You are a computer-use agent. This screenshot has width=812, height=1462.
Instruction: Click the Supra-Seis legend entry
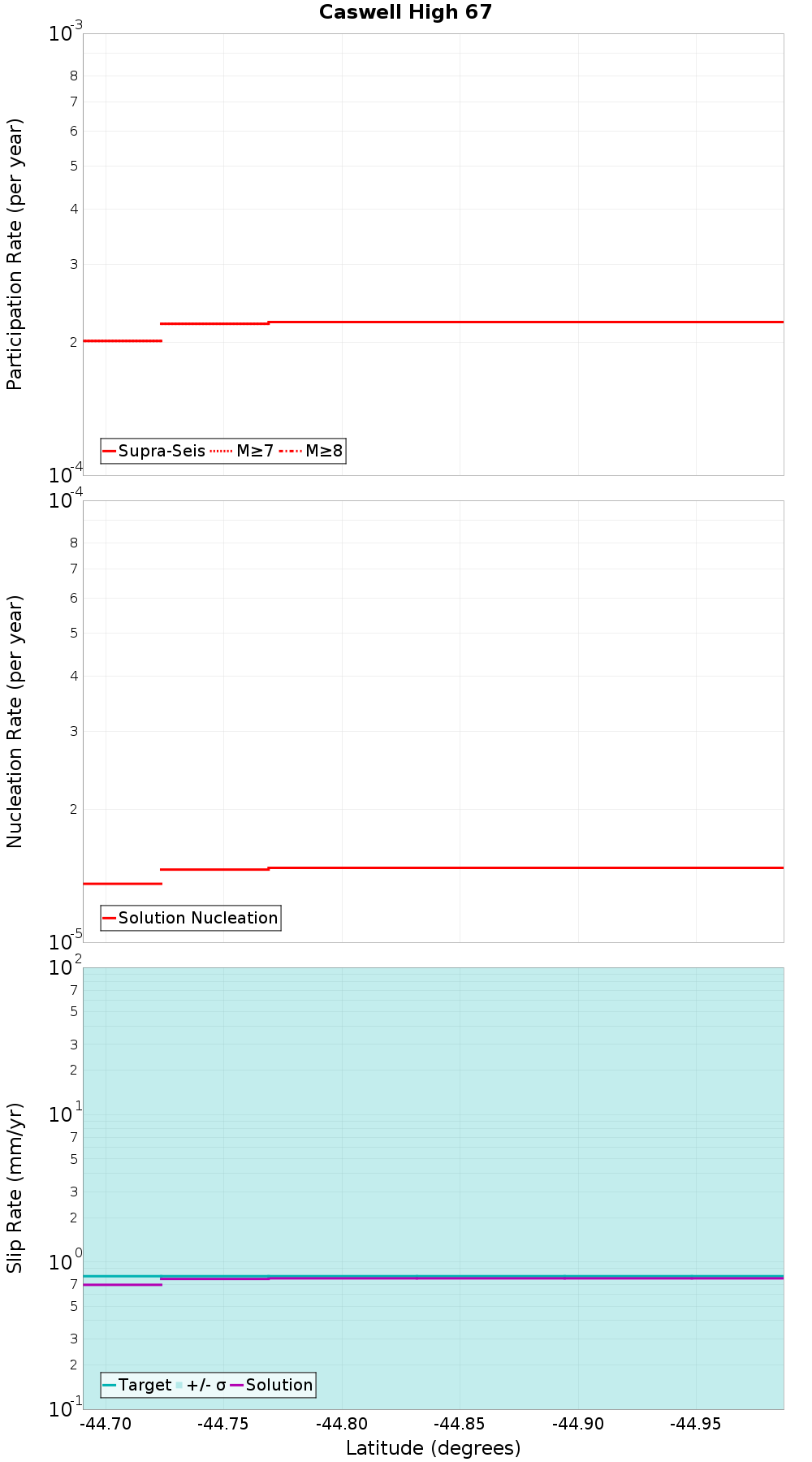[x=154, y=451]
